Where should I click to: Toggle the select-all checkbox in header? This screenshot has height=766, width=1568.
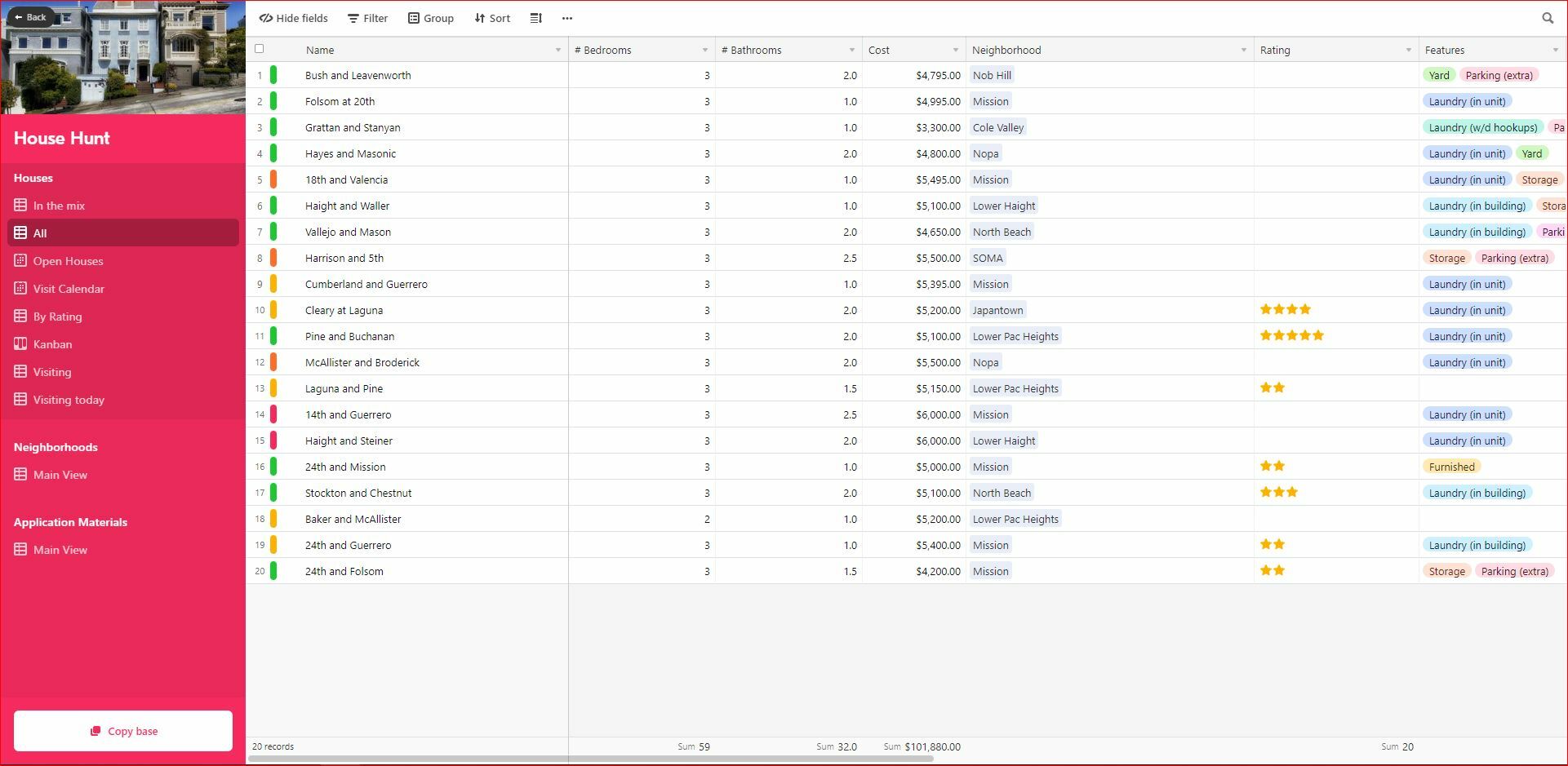260,49
